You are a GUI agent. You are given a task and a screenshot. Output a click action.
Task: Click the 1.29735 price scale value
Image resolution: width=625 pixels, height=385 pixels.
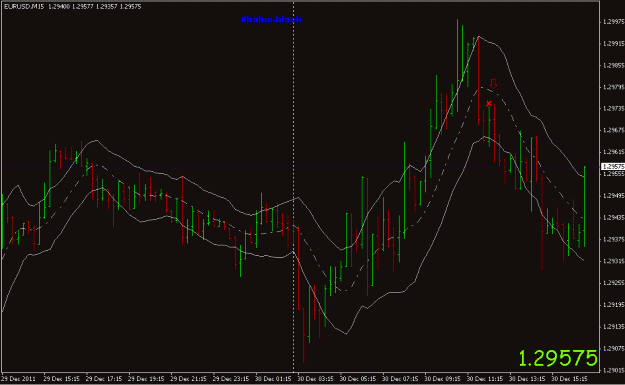click(614, 108)
